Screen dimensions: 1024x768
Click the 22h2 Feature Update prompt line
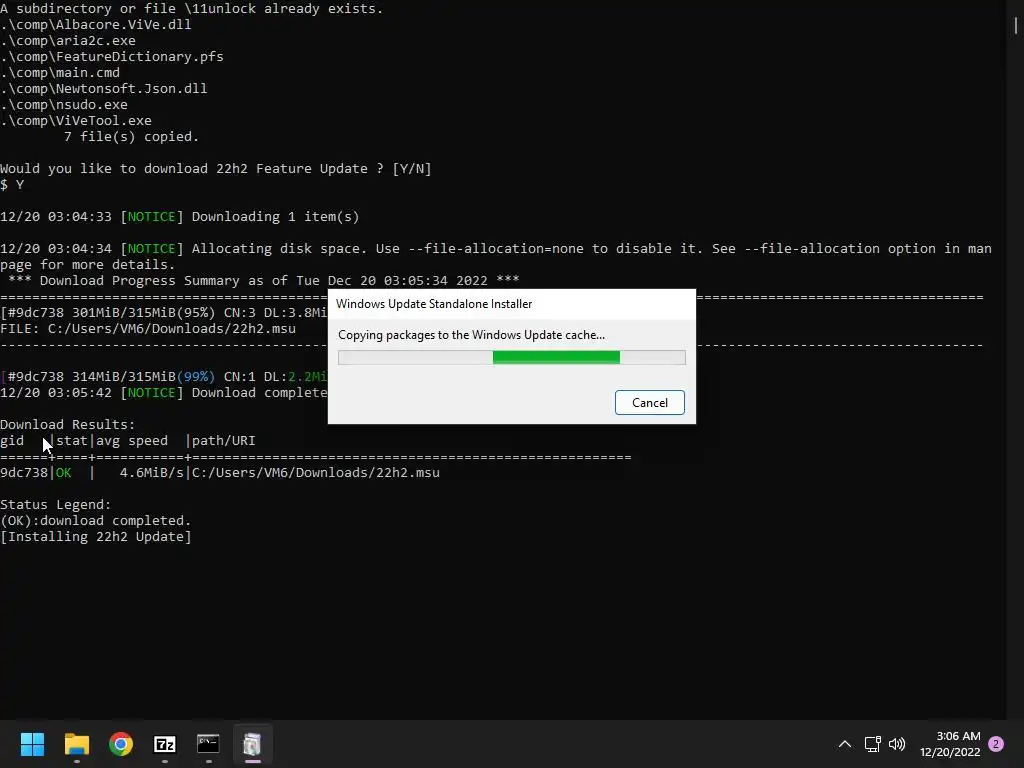point(216,168)
